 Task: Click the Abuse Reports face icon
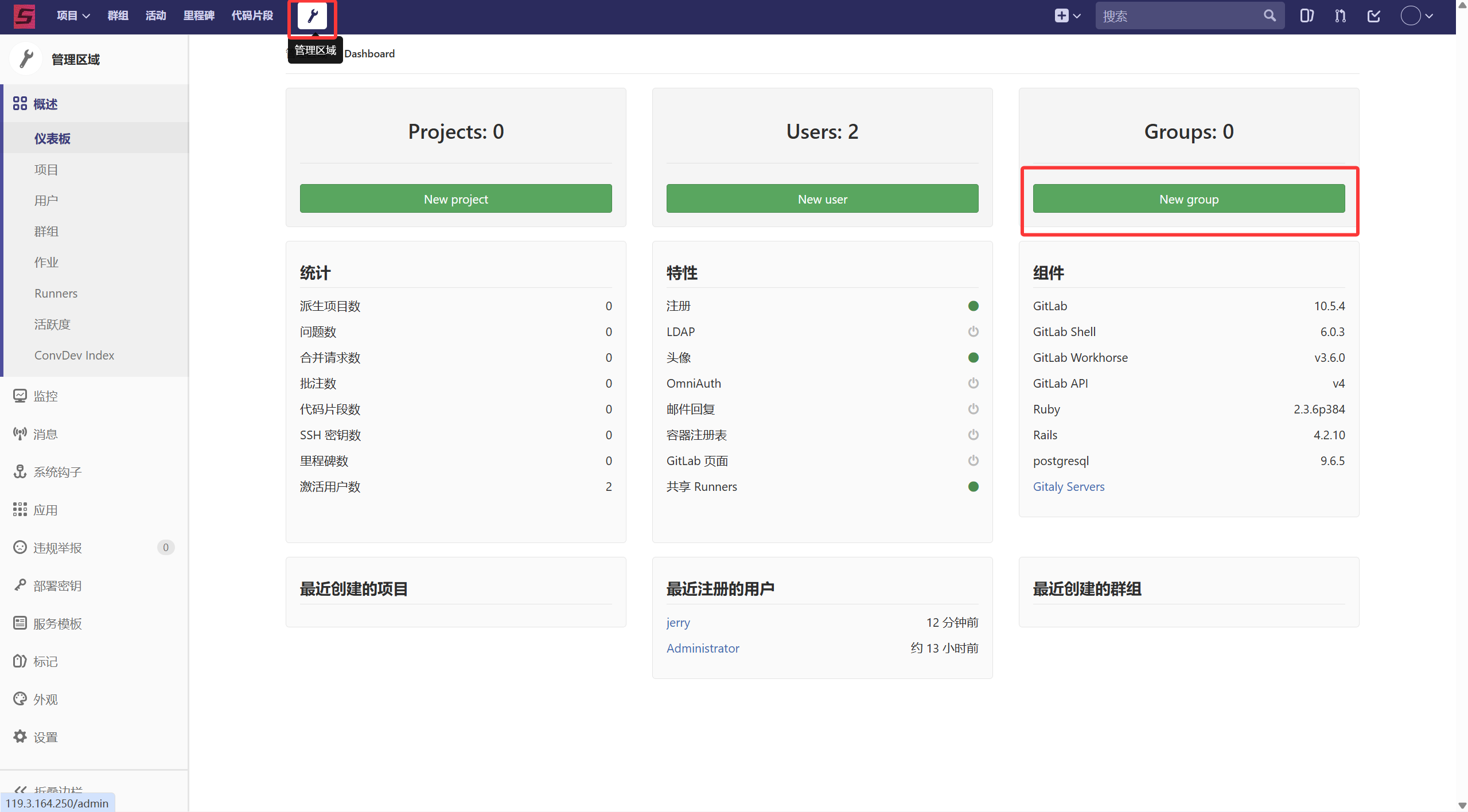(20, 547)
